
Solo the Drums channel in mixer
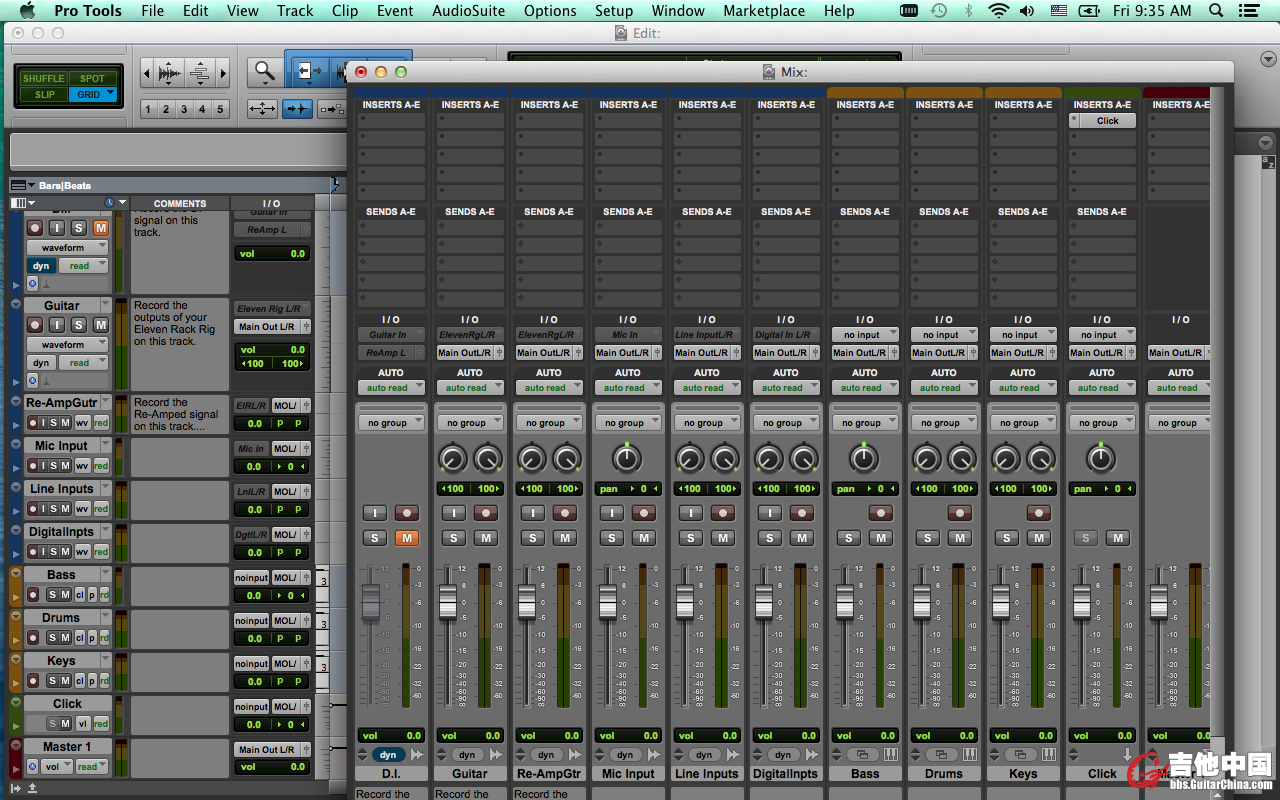[x=927, y=538]
